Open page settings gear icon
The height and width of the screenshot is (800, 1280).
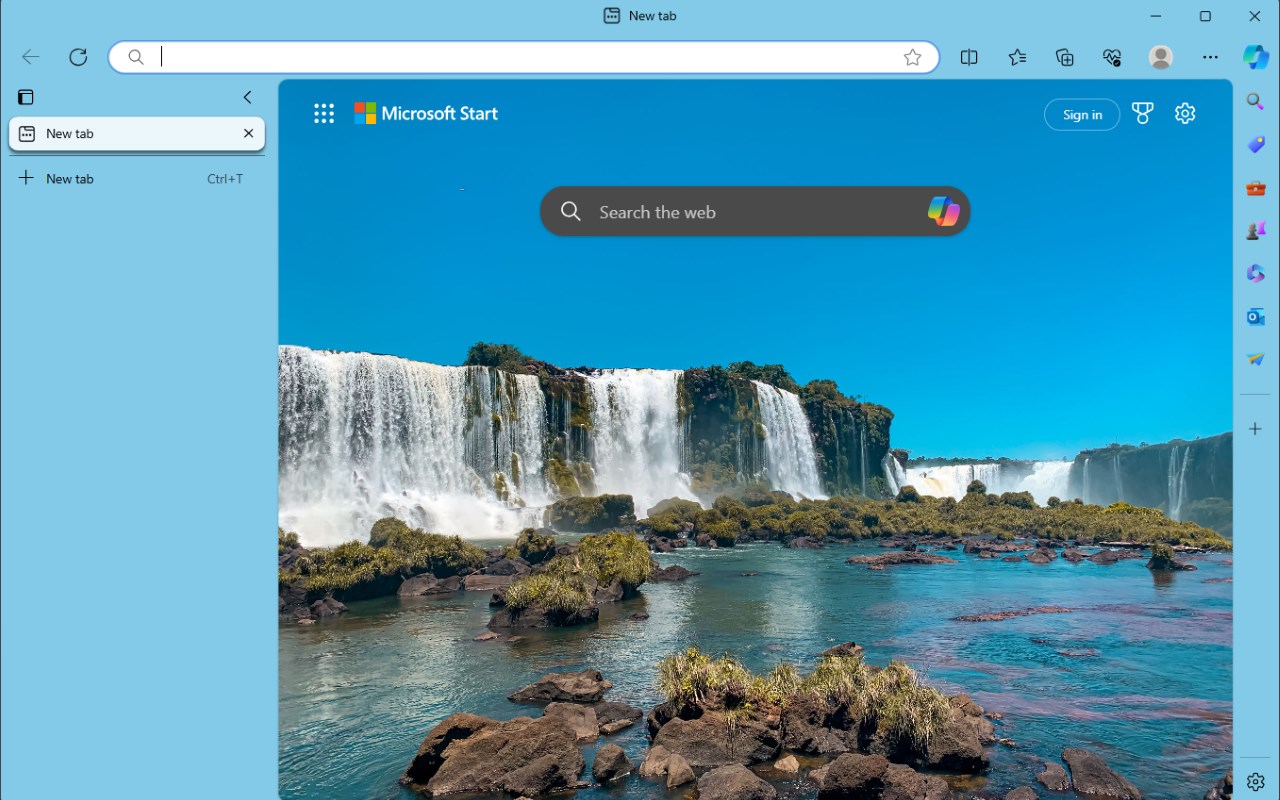click(x=1185, y=114)
